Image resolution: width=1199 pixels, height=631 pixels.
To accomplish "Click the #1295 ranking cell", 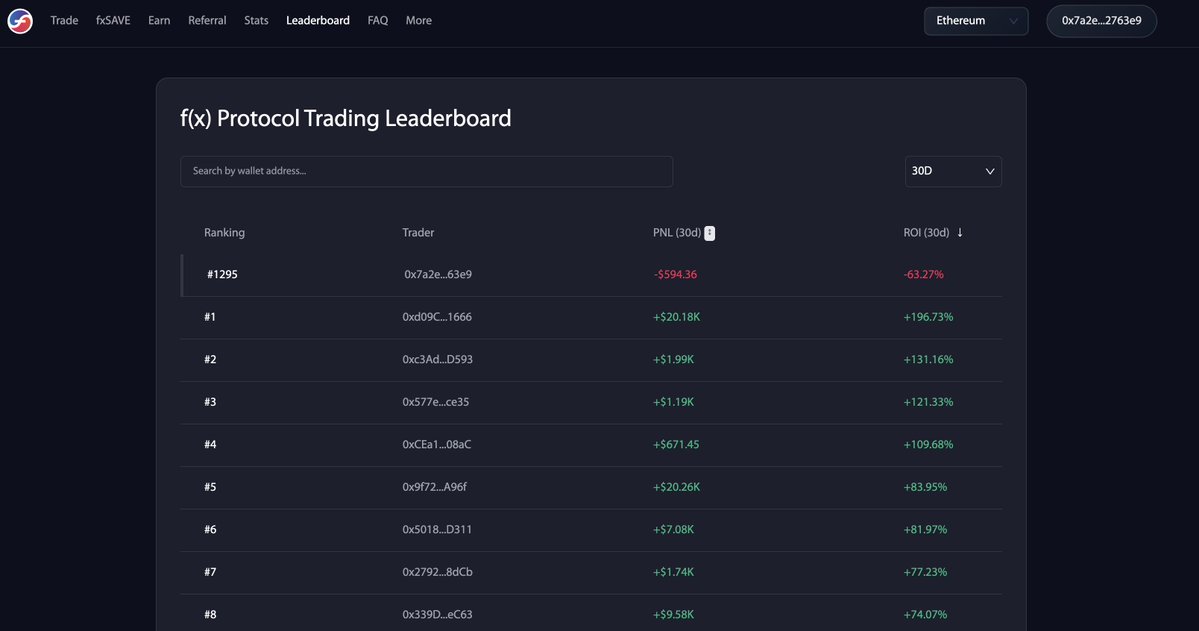I will coord(223,275).
